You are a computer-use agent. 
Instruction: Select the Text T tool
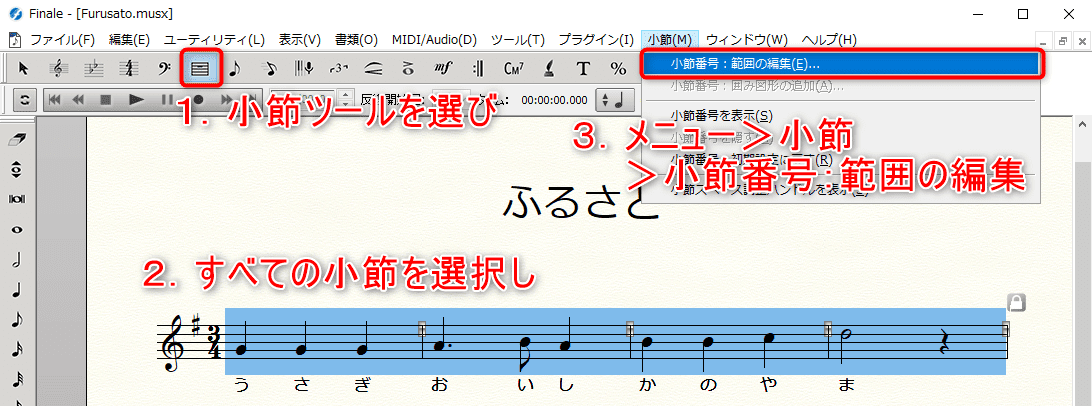(583, 68)
